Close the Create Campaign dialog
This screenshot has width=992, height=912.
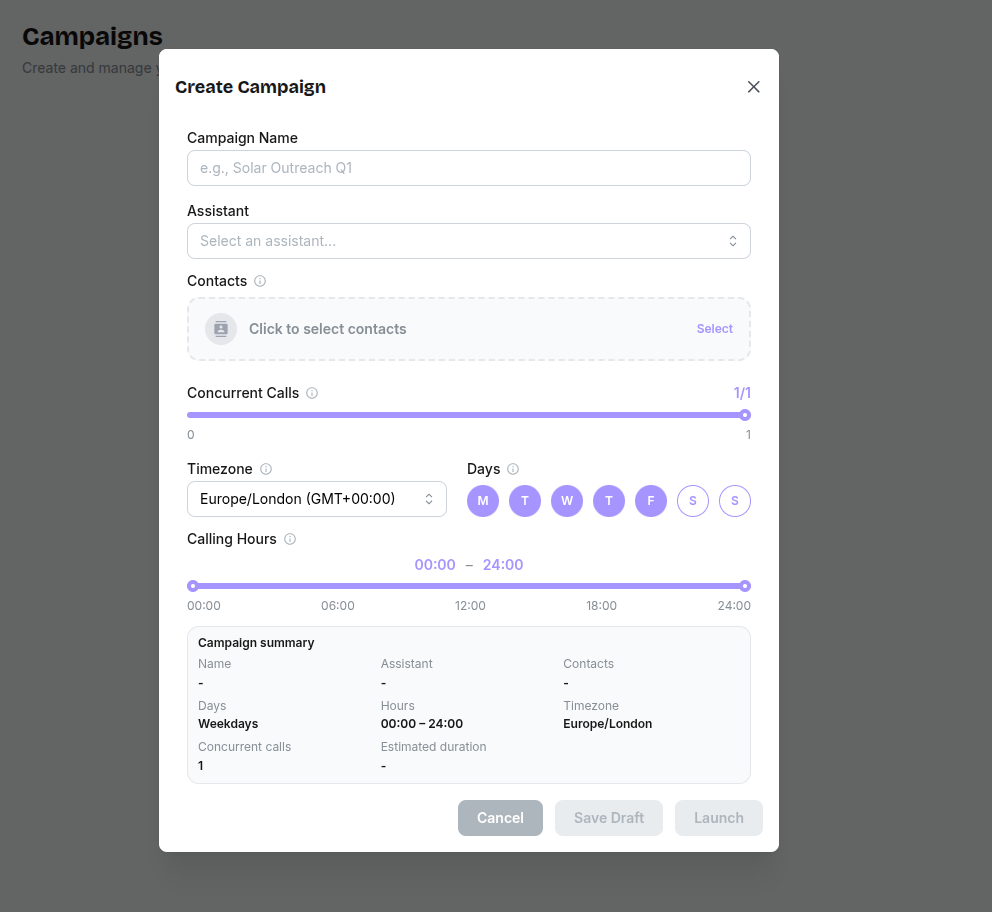[753, 87]
